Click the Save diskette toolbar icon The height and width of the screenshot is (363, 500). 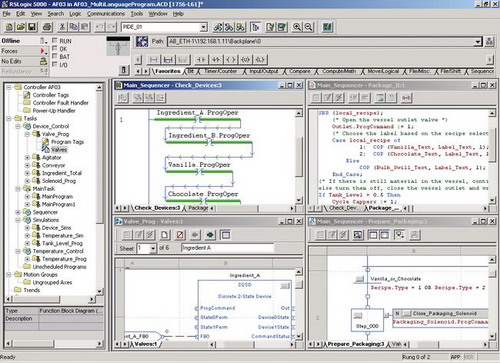pyautogui.click(x=32, y=27)
